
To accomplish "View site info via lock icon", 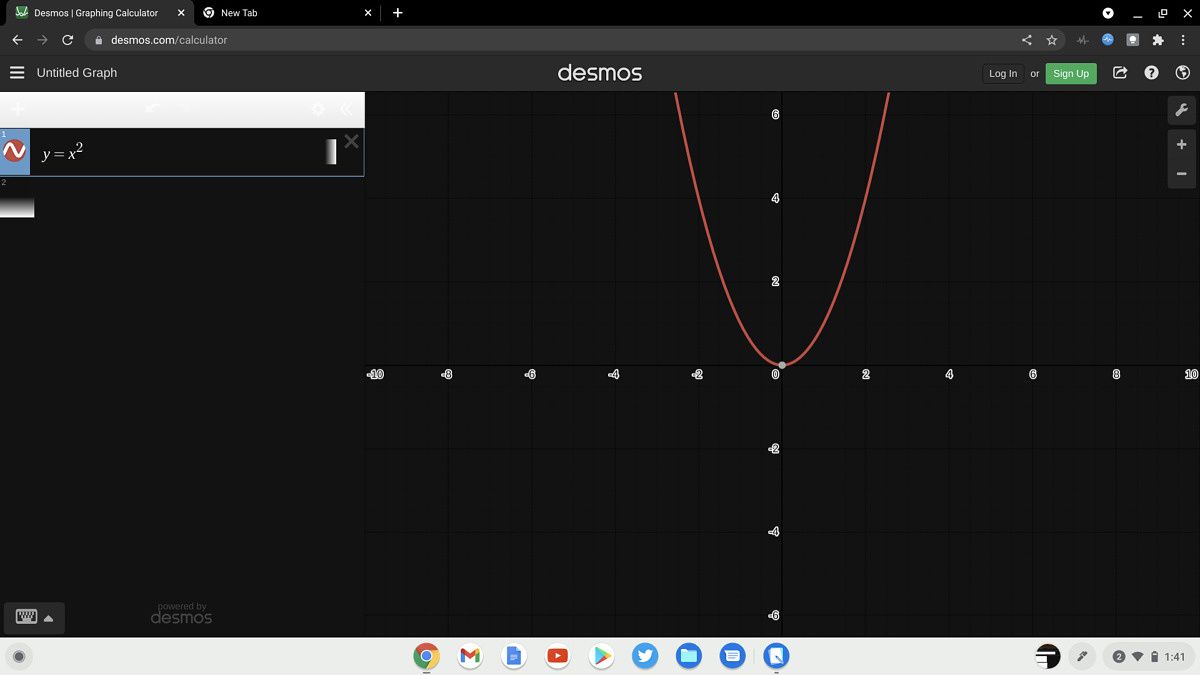I will click(x=98, y=40).
